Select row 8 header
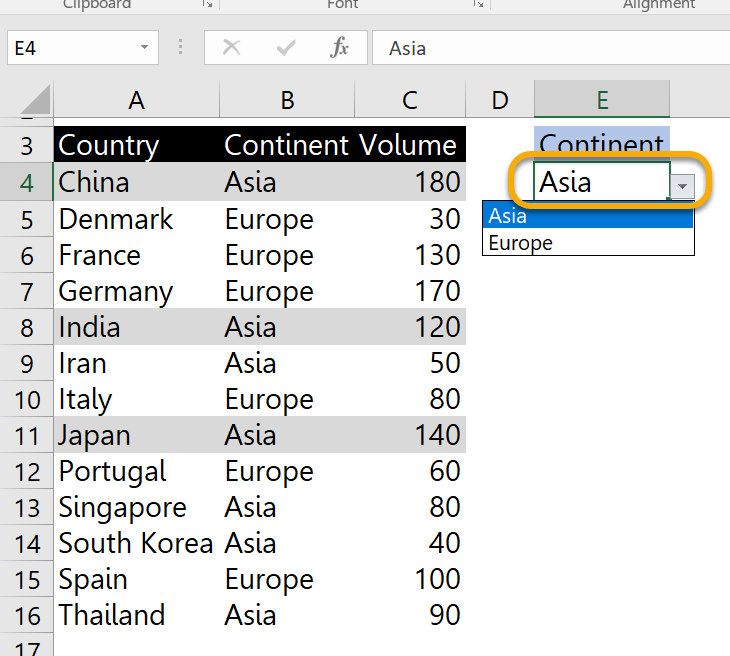The height and width of the screenshot is (656, 730). (27, 327)
